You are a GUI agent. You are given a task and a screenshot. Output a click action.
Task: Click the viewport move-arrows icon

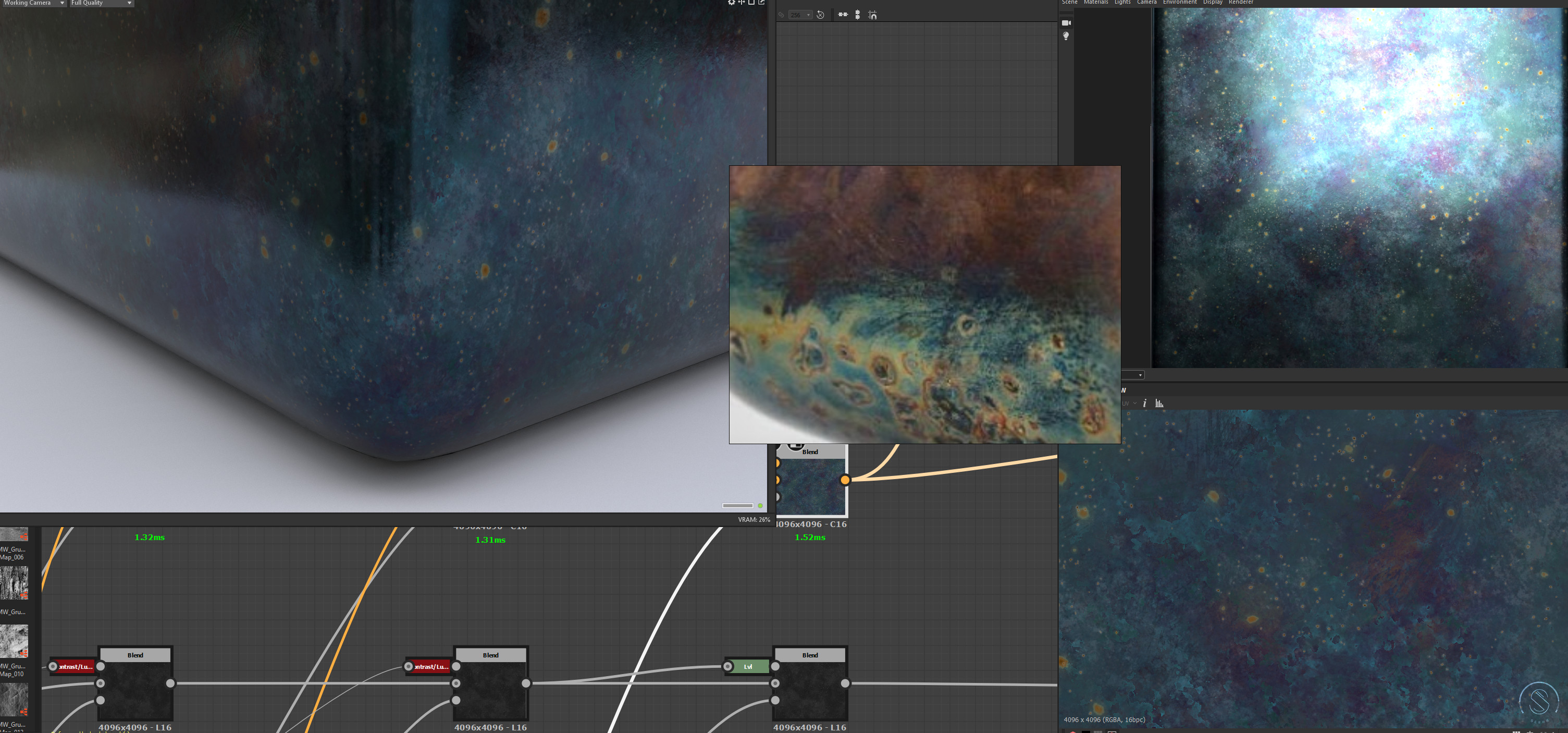742,3
